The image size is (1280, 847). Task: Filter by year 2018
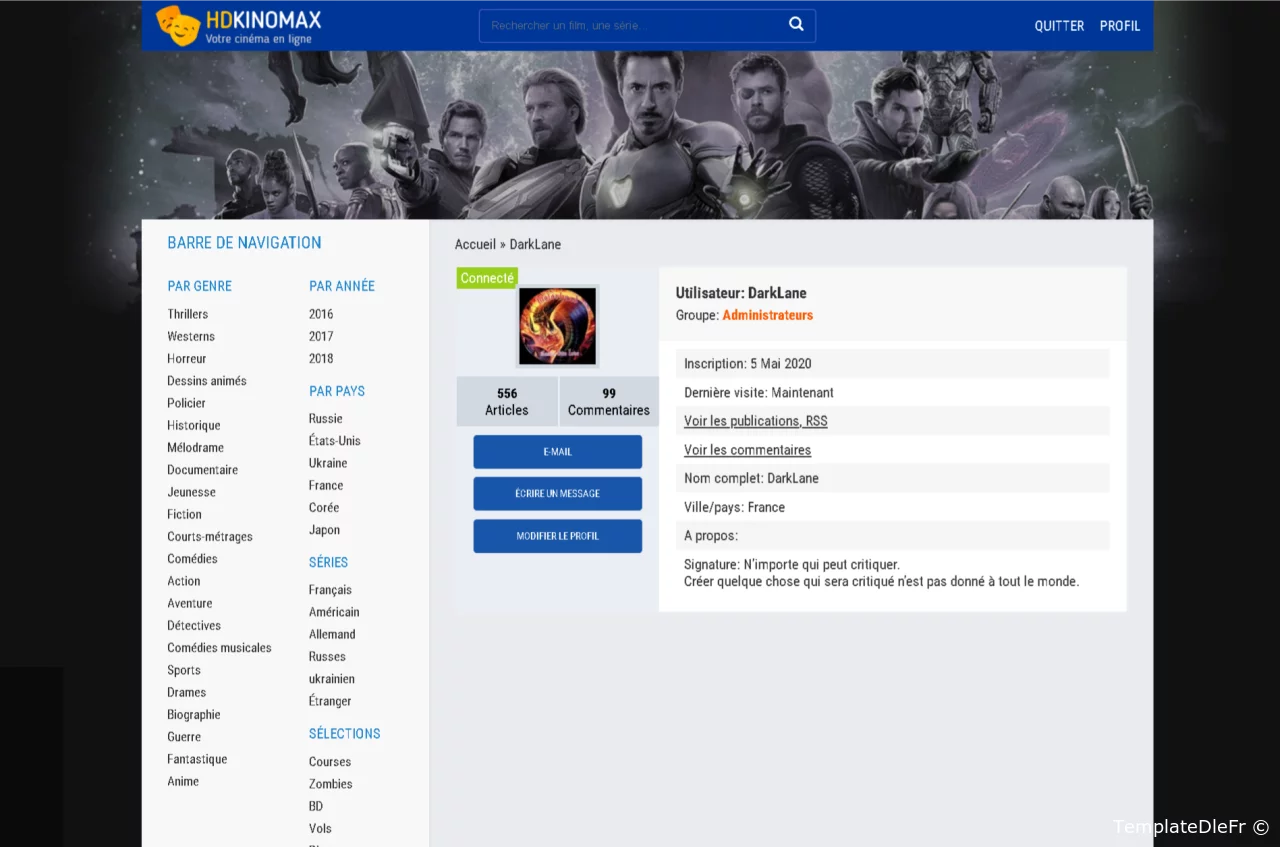pyautogui.click(x=321, y=358)
